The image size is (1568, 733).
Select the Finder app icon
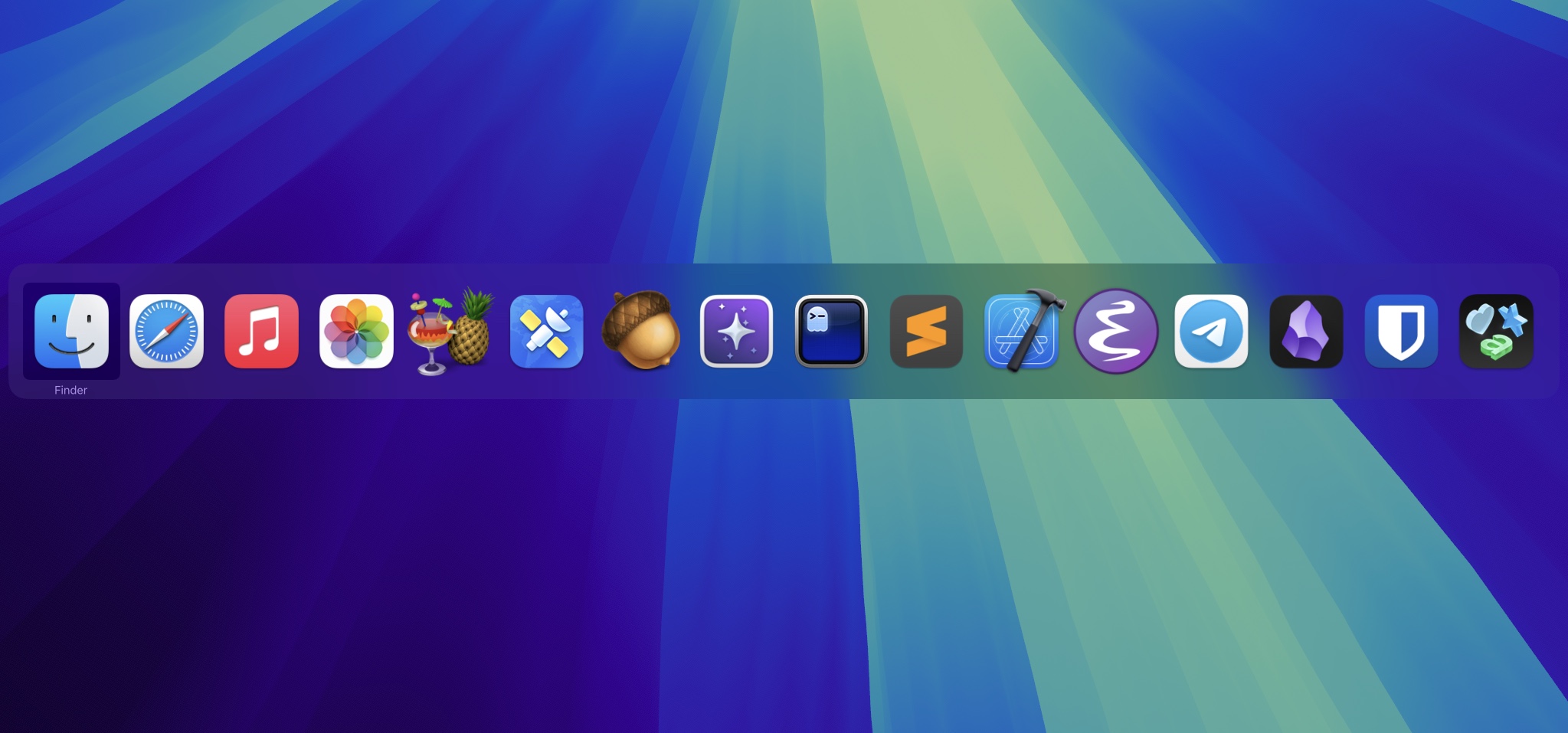click(x=71, y=331)
